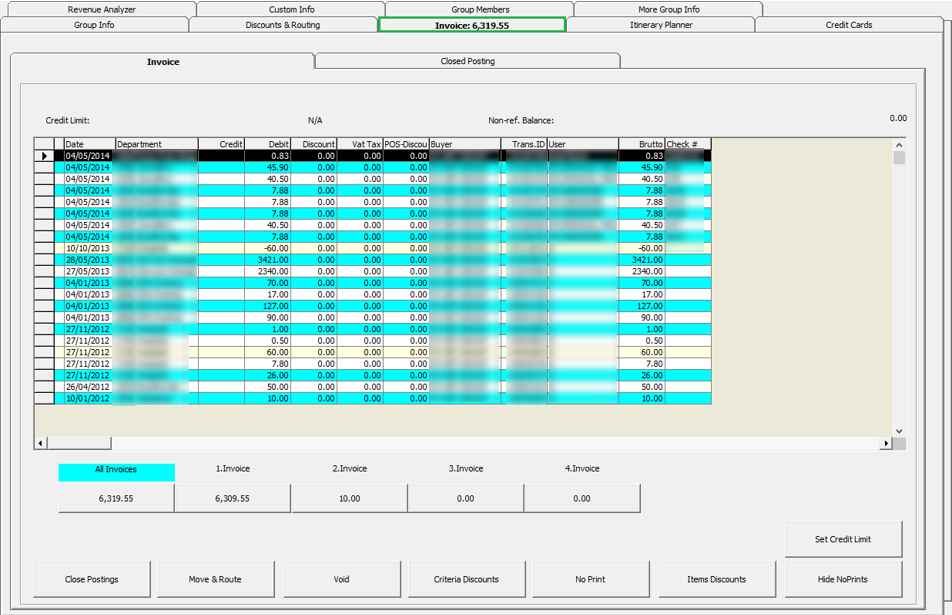Select the More Group Info tab
The height and width of the screenshot is (615, 952).
click(x=668, y=9)
